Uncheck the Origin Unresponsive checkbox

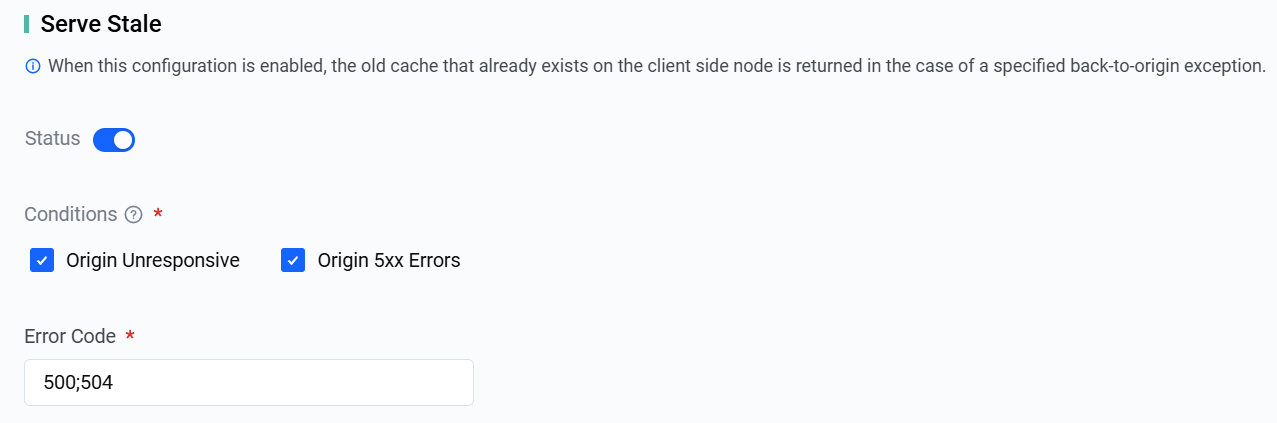(42, 261)
